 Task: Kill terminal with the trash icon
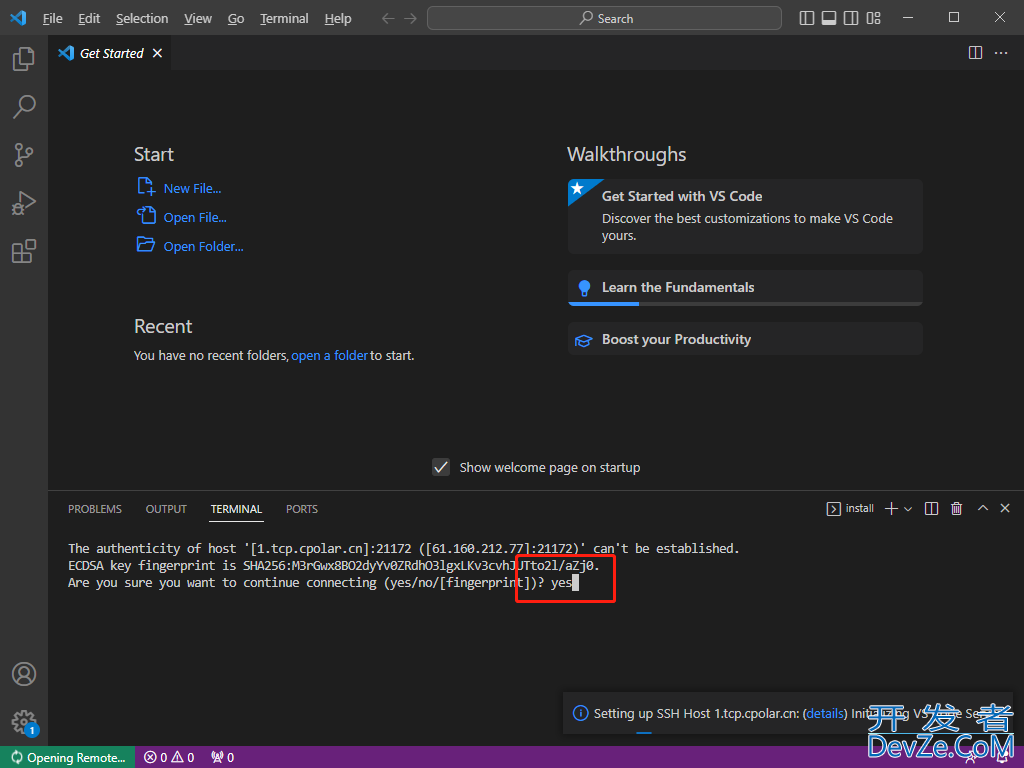pyautogui.click(x=957, y=509)
